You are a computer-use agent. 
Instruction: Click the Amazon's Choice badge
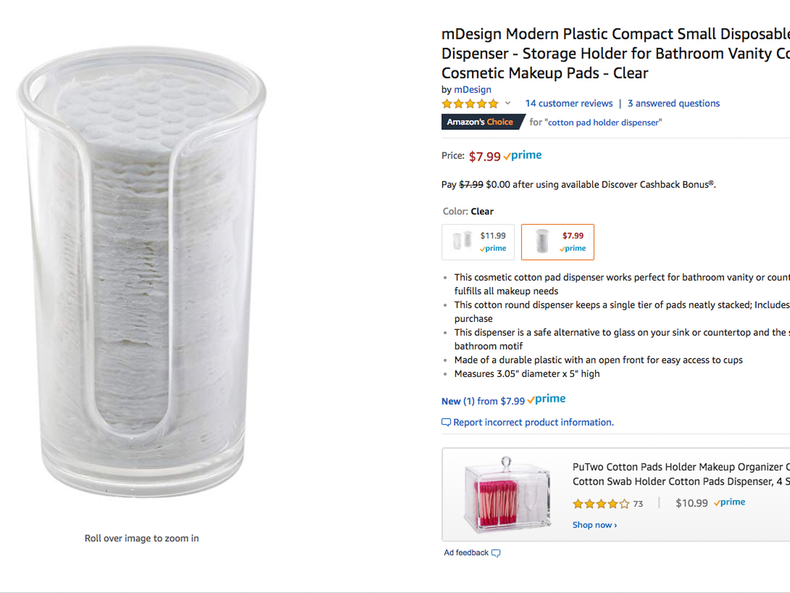[483, 122]
